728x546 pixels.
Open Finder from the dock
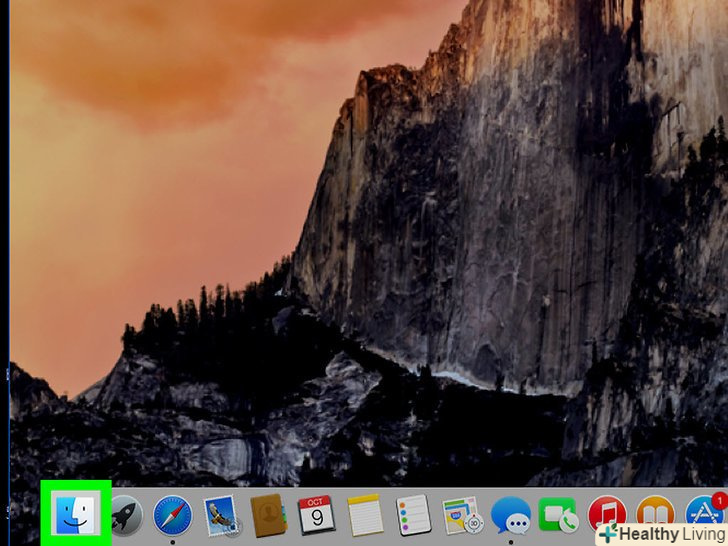pos(77,515)
